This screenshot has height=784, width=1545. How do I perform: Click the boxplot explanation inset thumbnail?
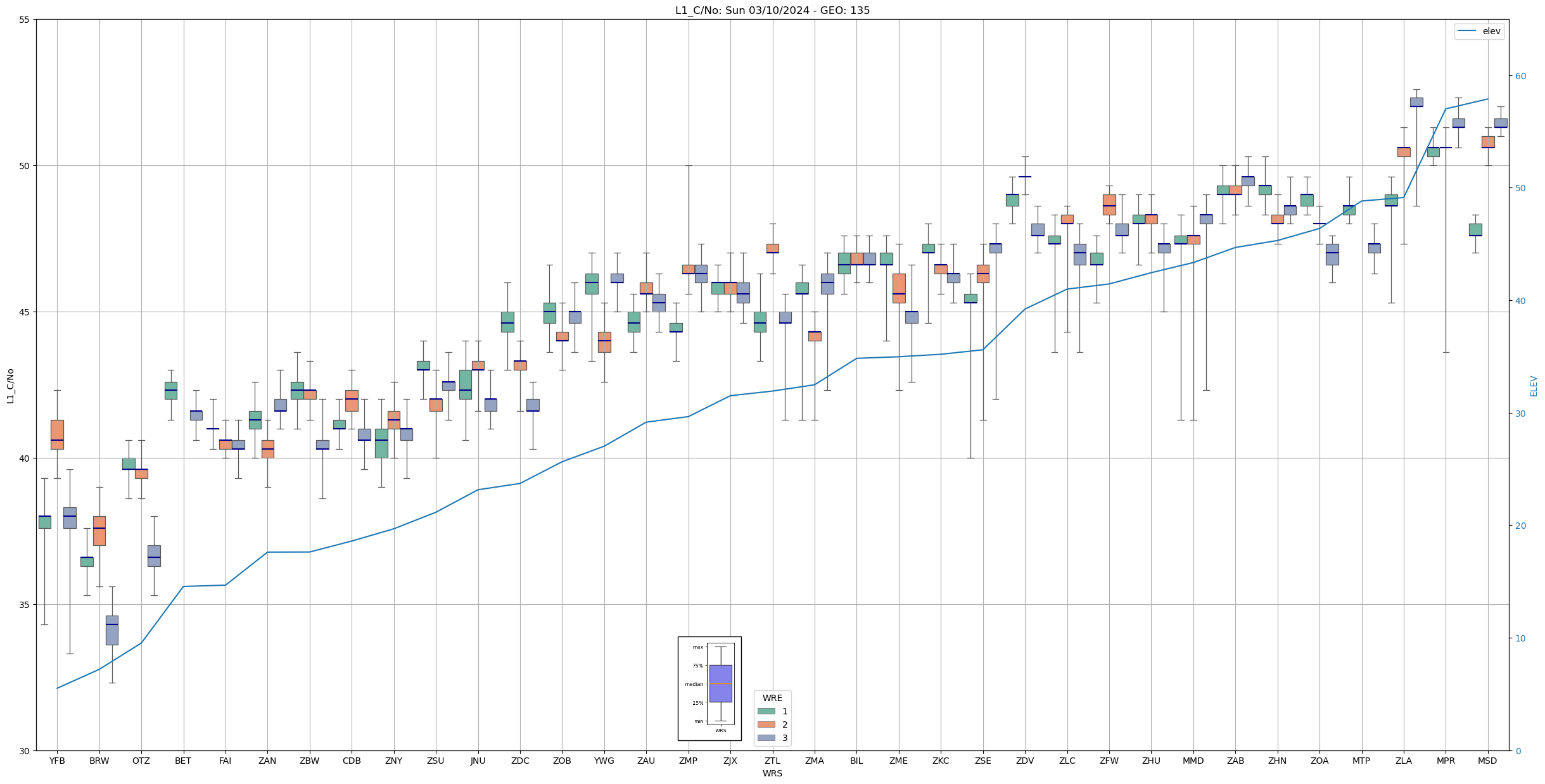[x=709, y=688]
